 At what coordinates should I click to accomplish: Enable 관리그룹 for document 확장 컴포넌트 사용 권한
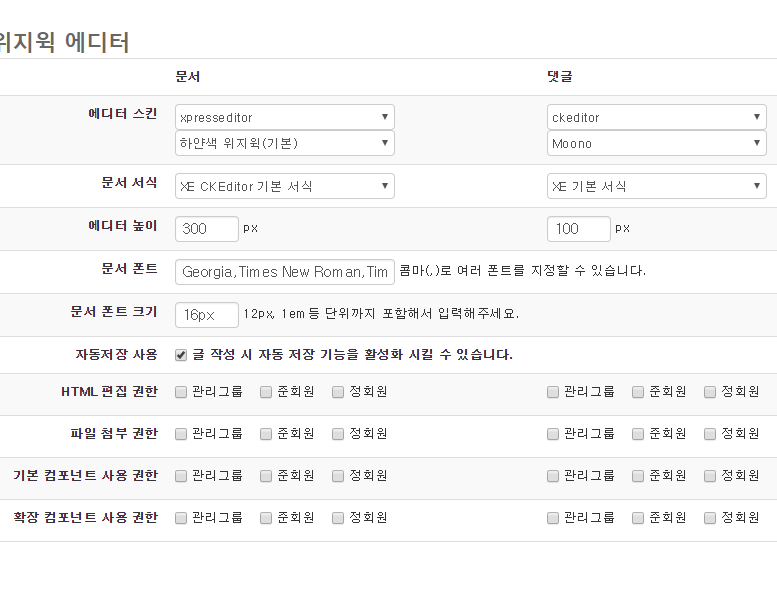point(181,518)
